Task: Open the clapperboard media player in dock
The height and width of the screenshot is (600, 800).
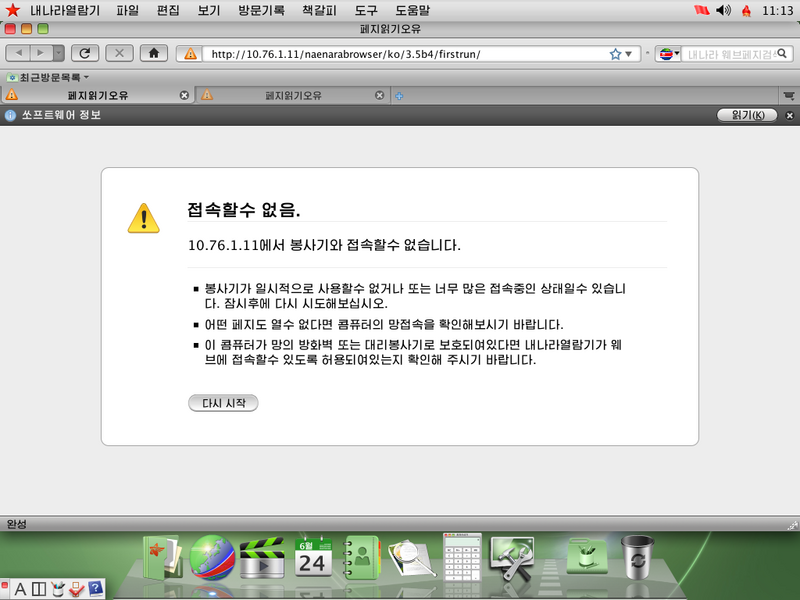Action: (x=262, y=558)
